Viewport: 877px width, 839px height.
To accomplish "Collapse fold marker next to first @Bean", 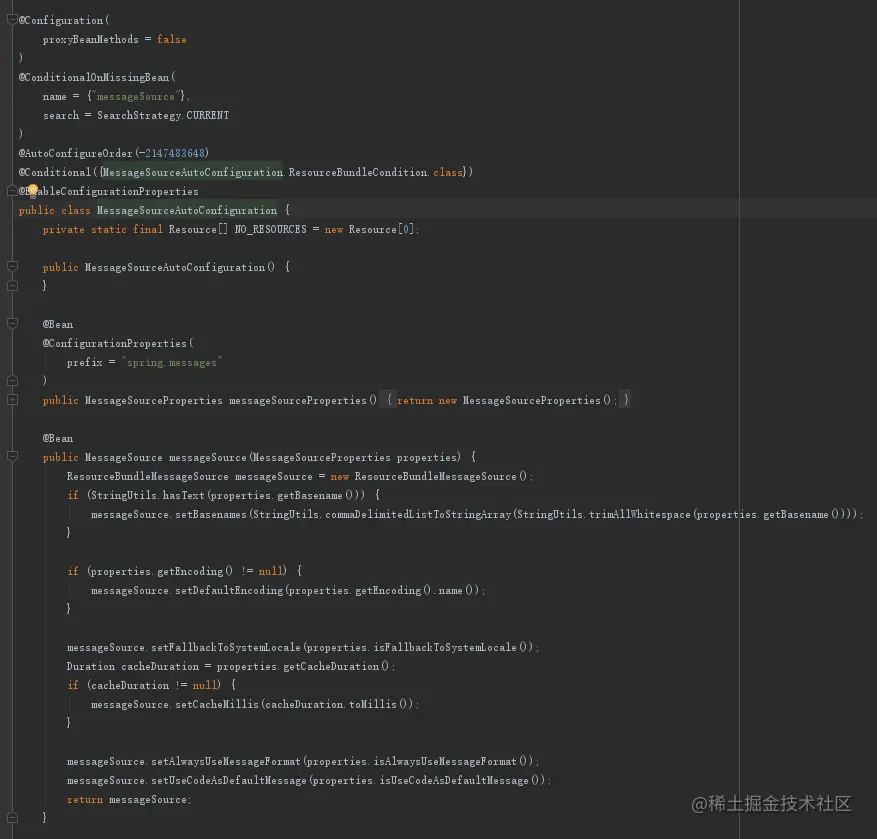I will pyautogui.click(x=12, y=324).
